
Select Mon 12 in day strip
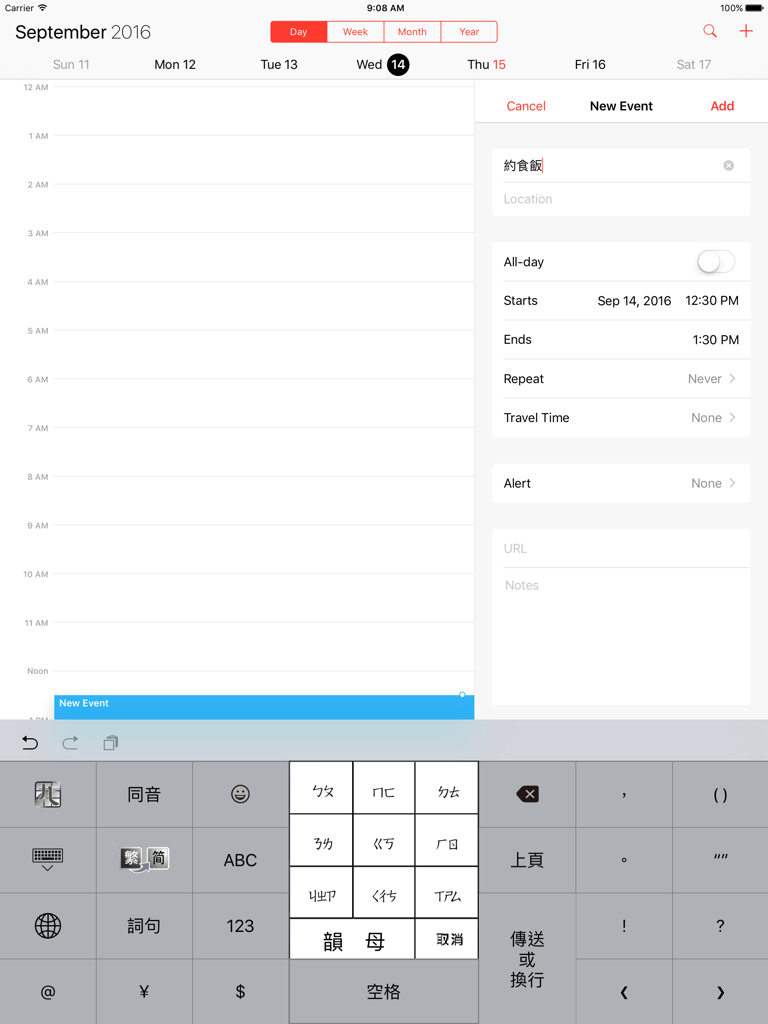175,65
